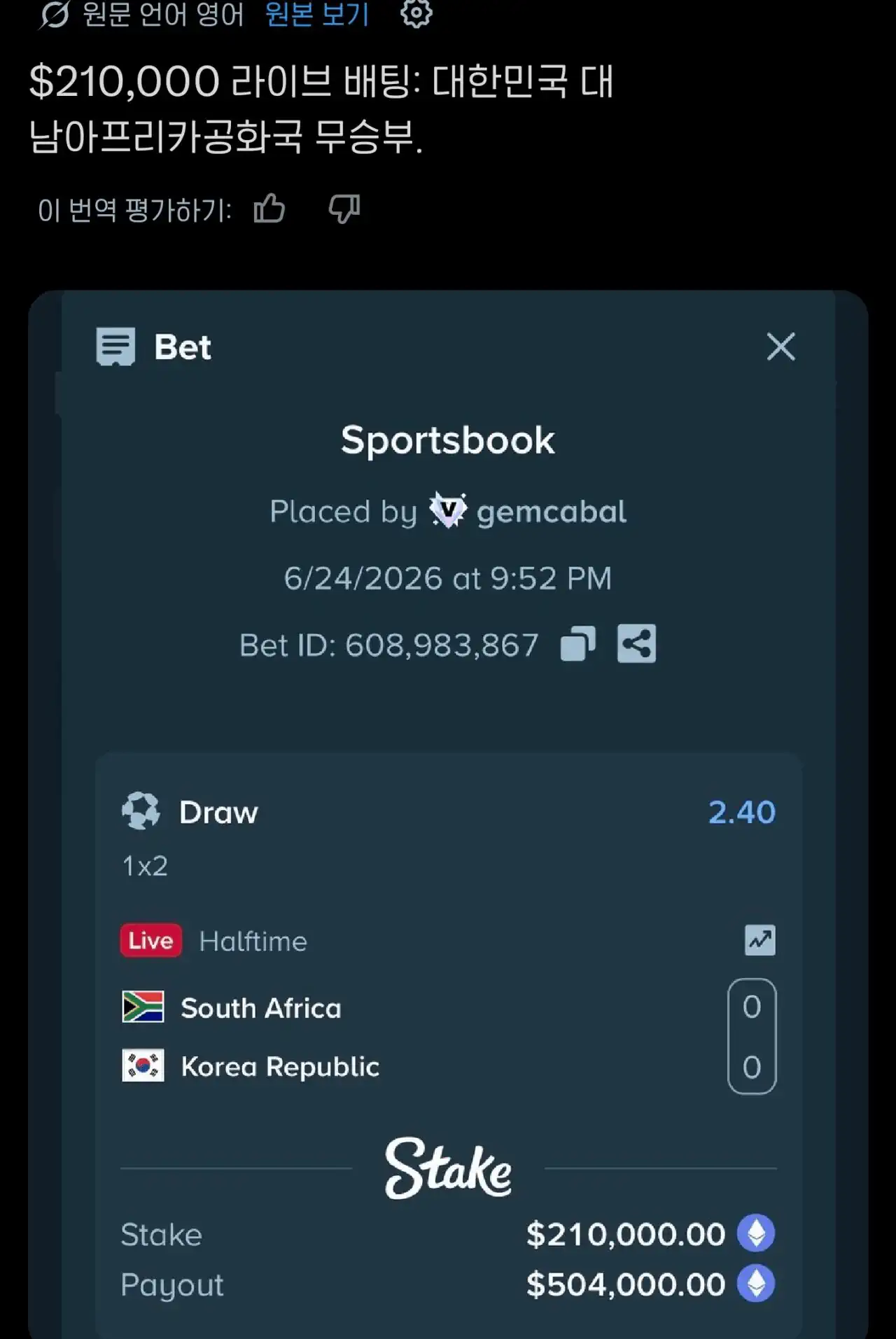
Task: Click the soccer ball sport icon
Action: pos(141,811)
